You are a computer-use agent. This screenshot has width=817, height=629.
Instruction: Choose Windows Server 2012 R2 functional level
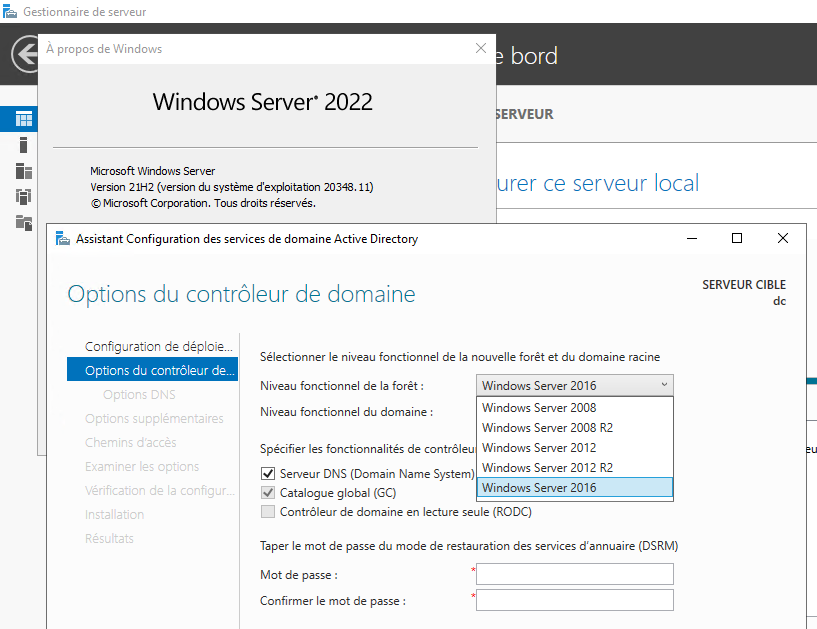[x=575, y=467]
